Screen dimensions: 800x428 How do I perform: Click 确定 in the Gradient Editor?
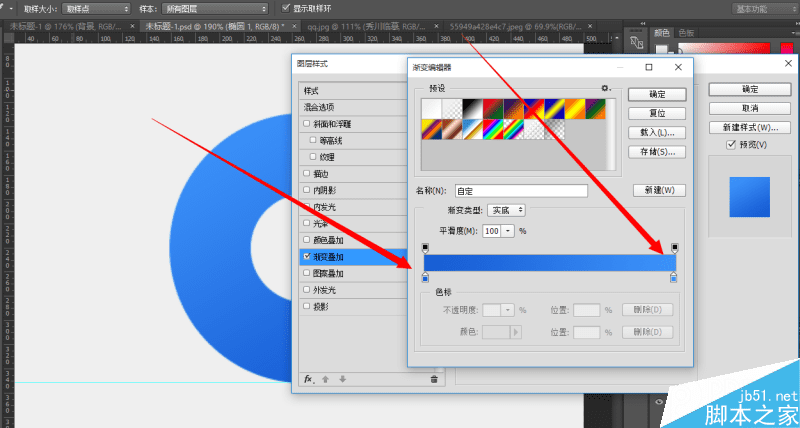click(657, 94)
